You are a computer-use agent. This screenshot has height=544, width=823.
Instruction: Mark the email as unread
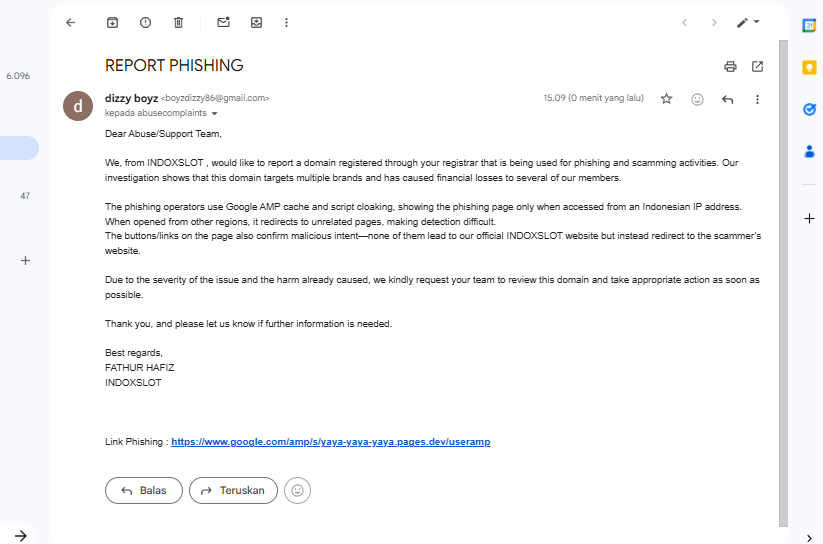coord(223,22)
